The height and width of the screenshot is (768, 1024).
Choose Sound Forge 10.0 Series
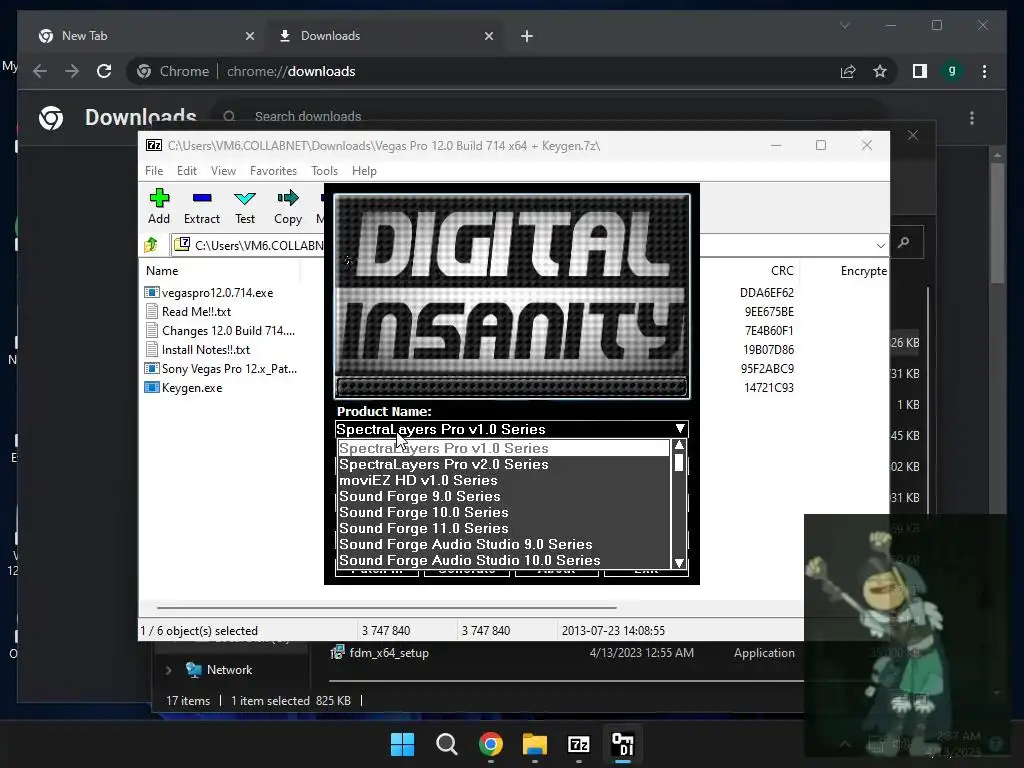tap(504, 512)
